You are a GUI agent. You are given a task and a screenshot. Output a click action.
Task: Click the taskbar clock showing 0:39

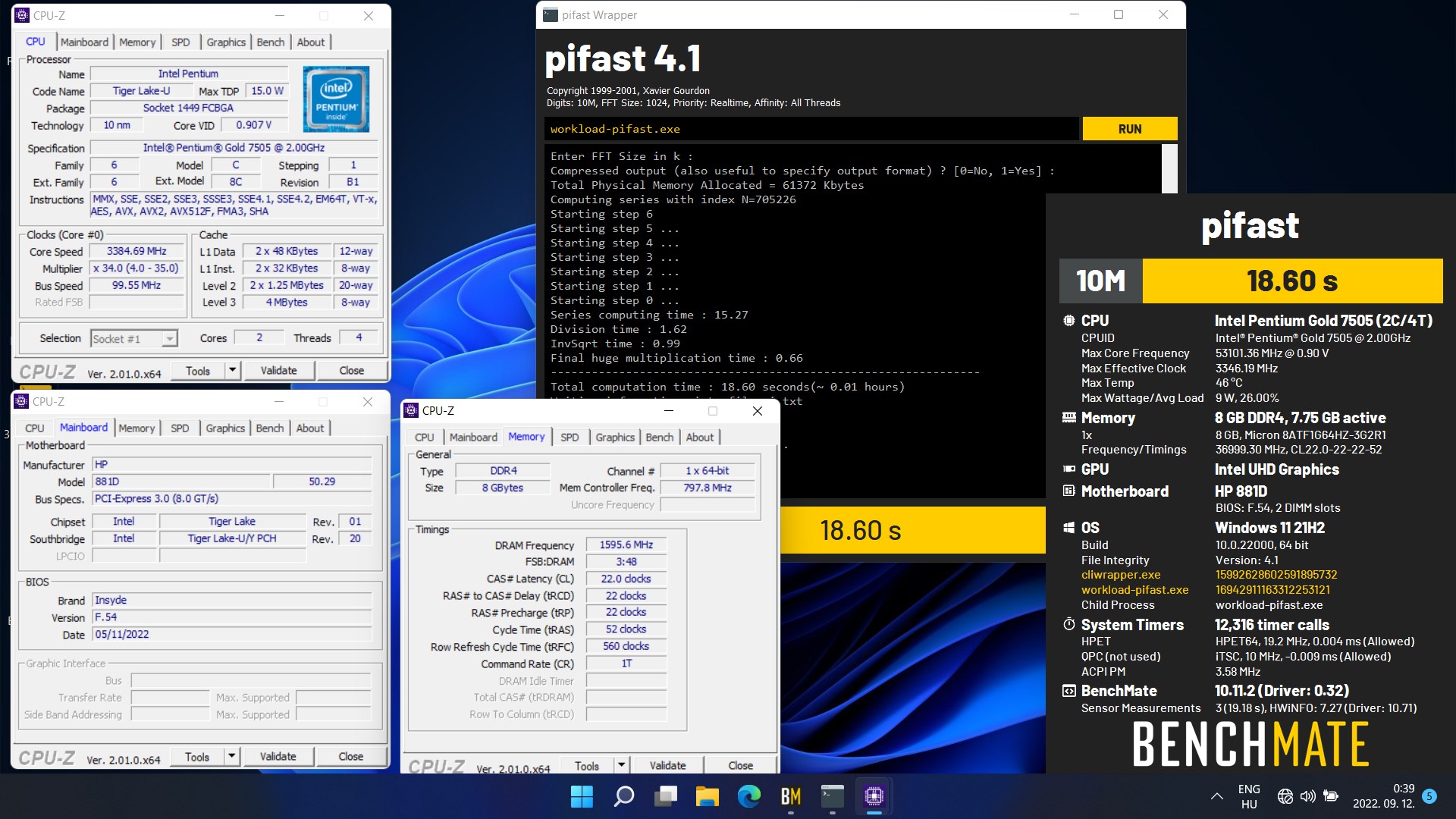pyautogui.click(x=1384, y=796)
